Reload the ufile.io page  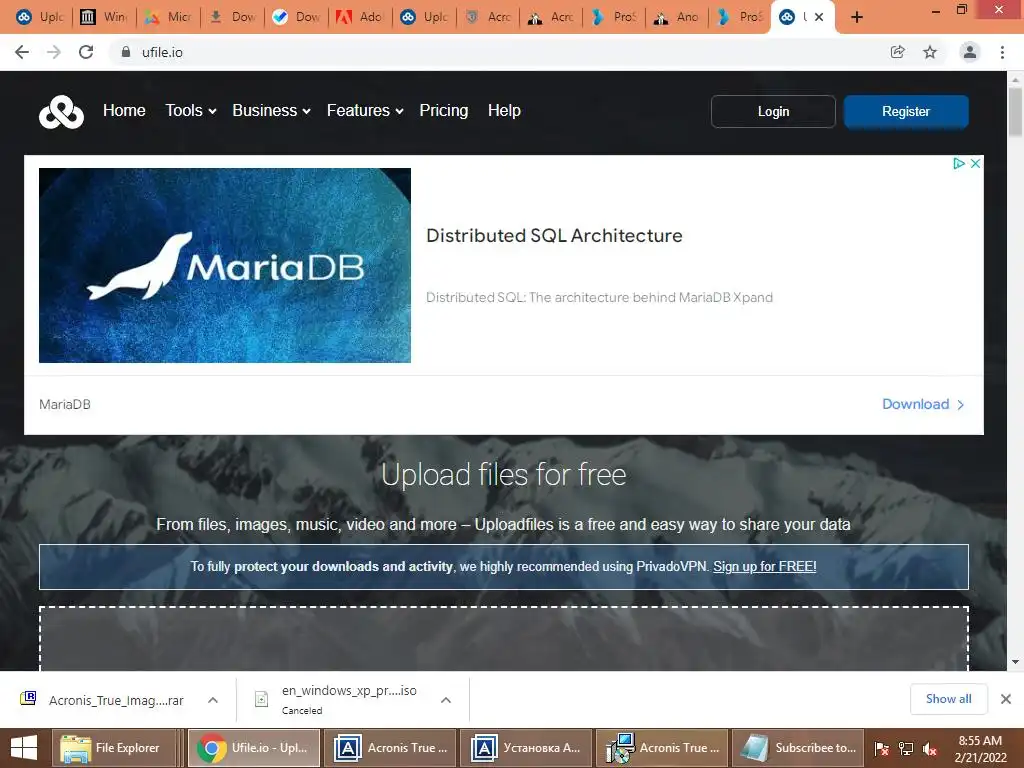tap(86, 52)
